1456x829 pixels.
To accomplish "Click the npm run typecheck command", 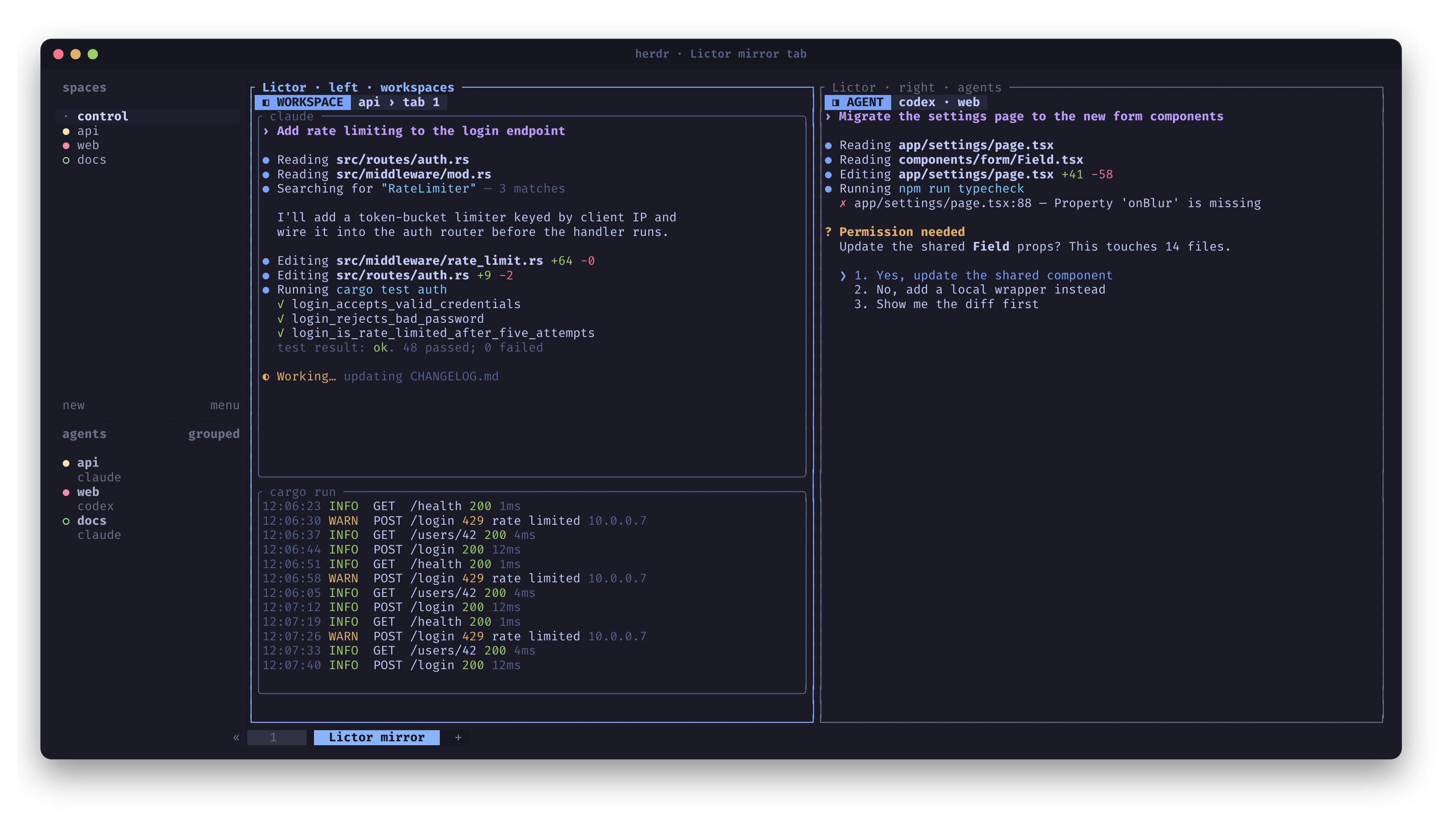I will [x=961, y=189].
